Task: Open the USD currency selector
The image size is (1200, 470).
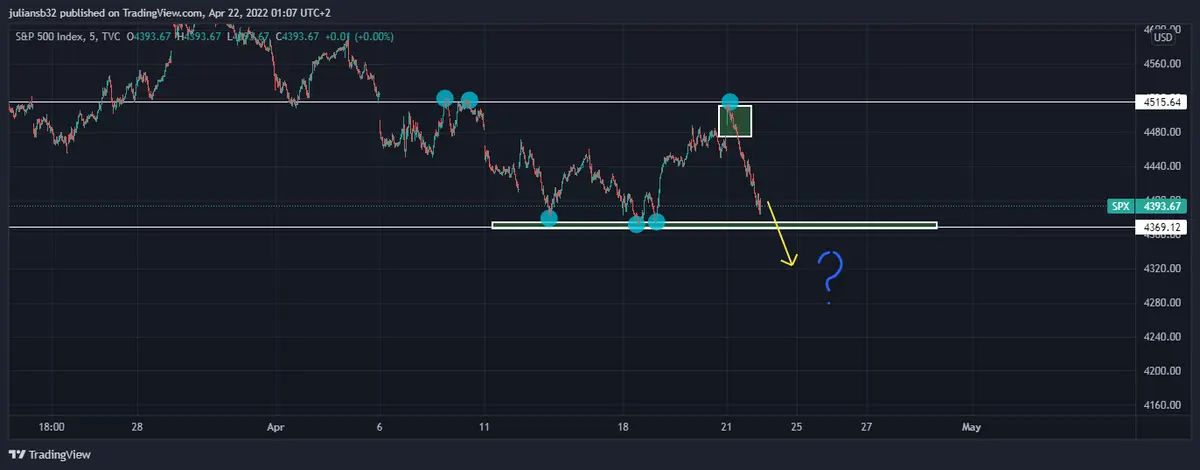Action: point(1163,37)
